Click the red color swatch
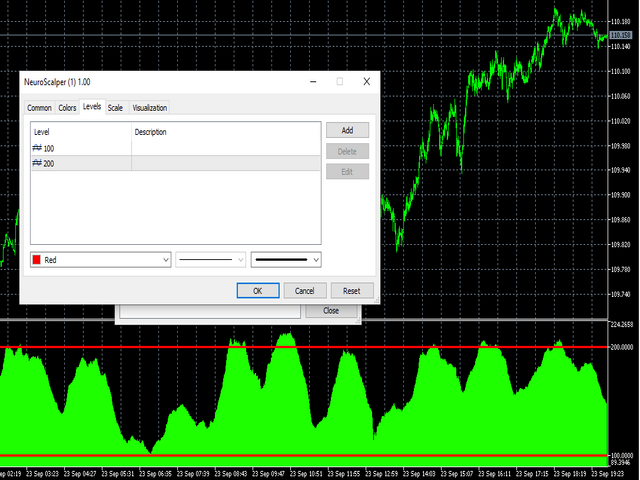This screenshot has width=640, height=480. pyautogui.click(x=37, y=260)
